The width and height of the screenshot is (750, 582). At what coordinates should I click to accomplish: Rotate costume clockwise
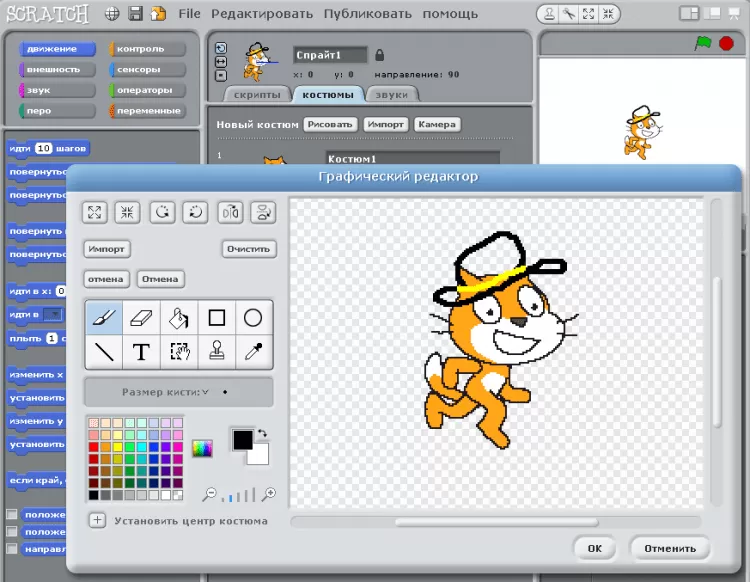195,212
